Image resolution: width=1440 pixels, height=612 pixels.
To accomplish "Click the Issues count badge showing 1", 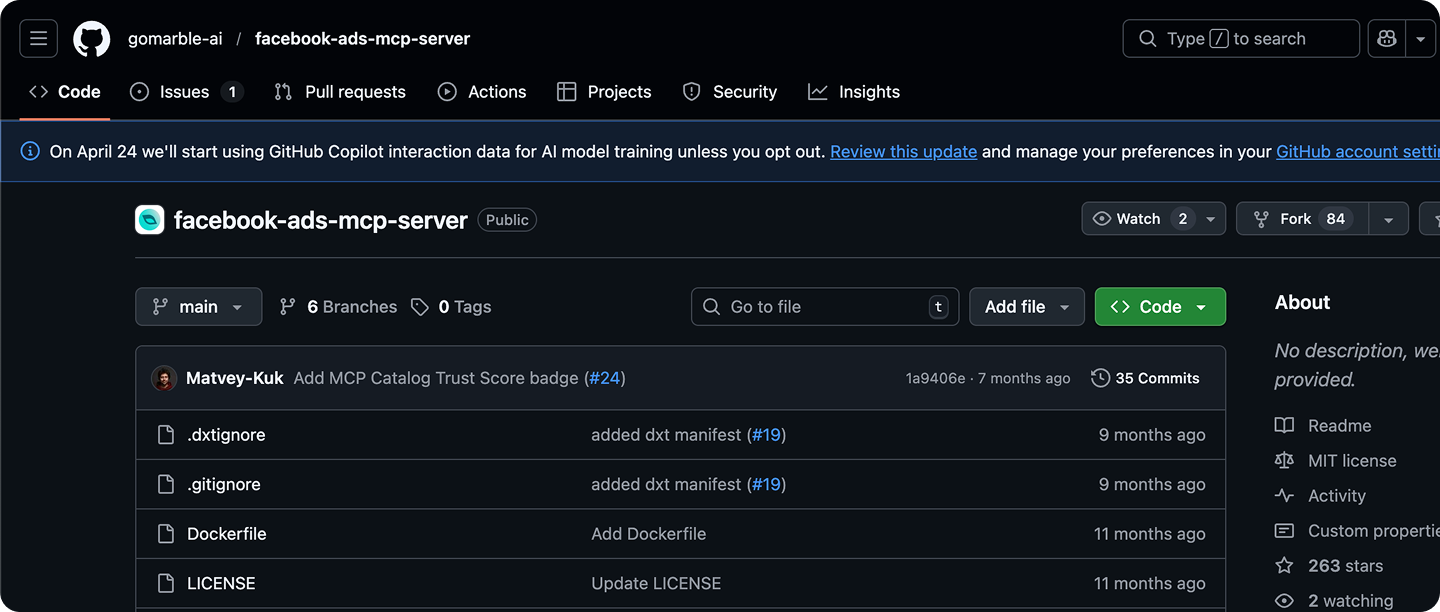I will pyautogui.click(x=232, y=92).
